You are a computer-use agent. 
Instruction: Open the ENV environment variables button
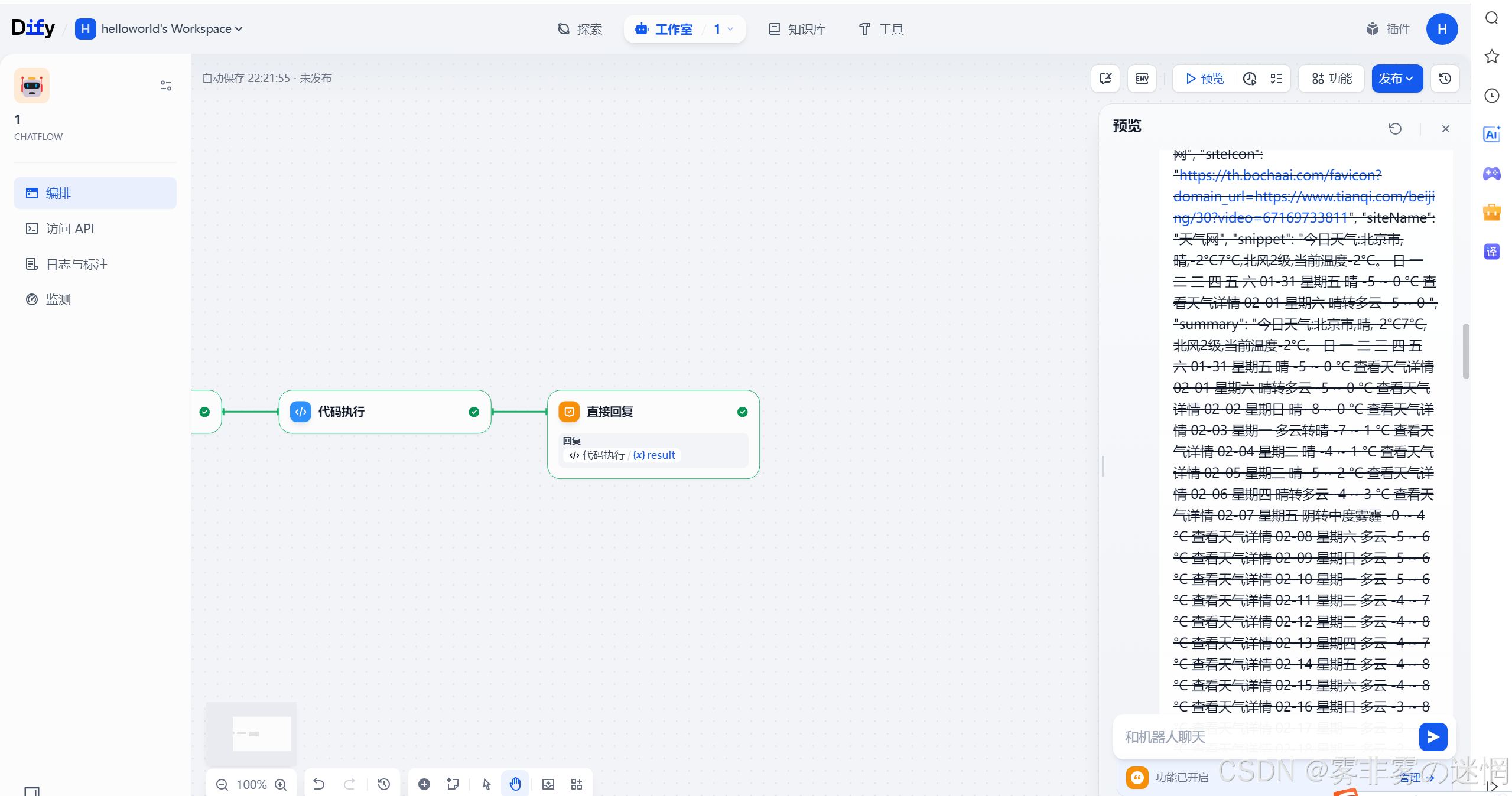point(1142,79)
